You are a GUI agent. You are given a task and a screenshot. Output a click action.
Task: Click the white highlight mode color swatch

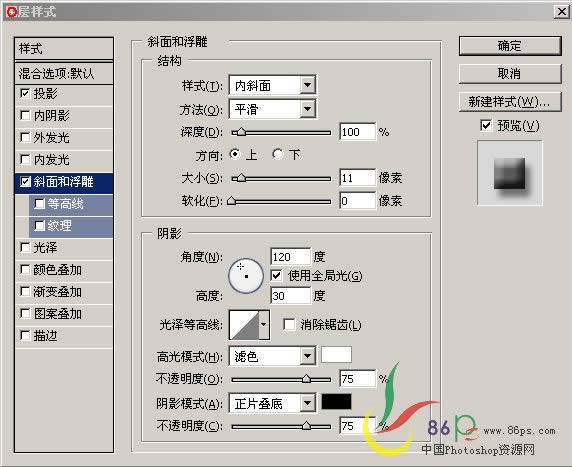pyautogui.click(x=336, y=355)
